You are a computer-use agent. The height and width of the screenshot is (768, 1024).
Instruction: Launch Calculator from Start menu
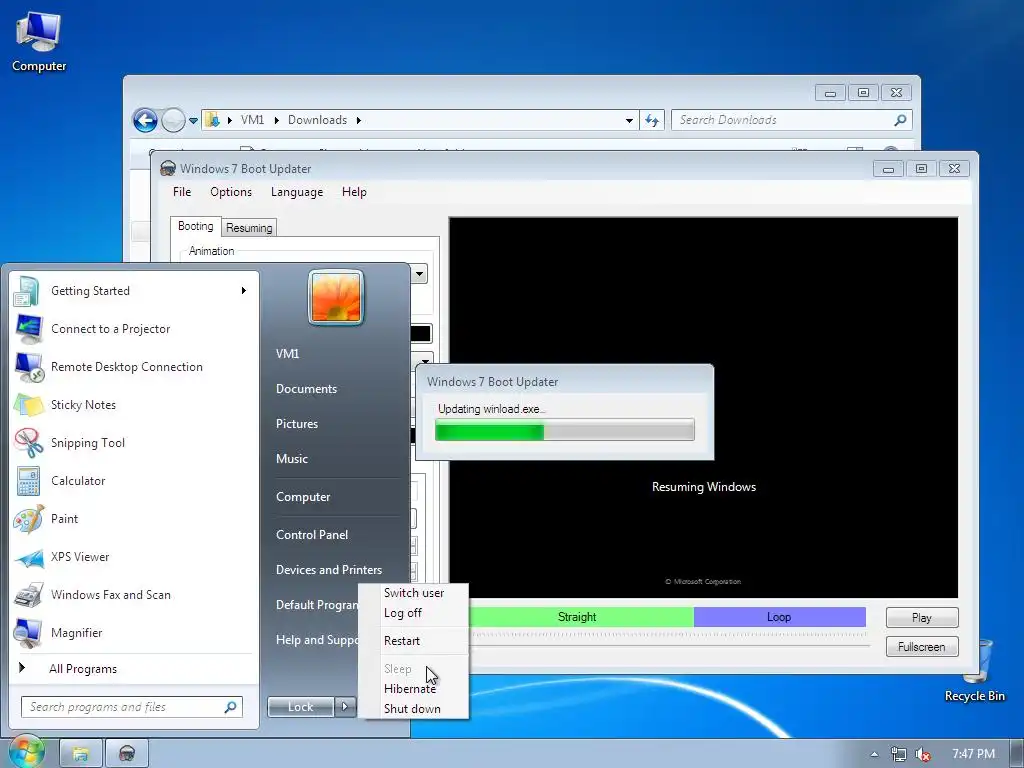click(x=134, y=481)
